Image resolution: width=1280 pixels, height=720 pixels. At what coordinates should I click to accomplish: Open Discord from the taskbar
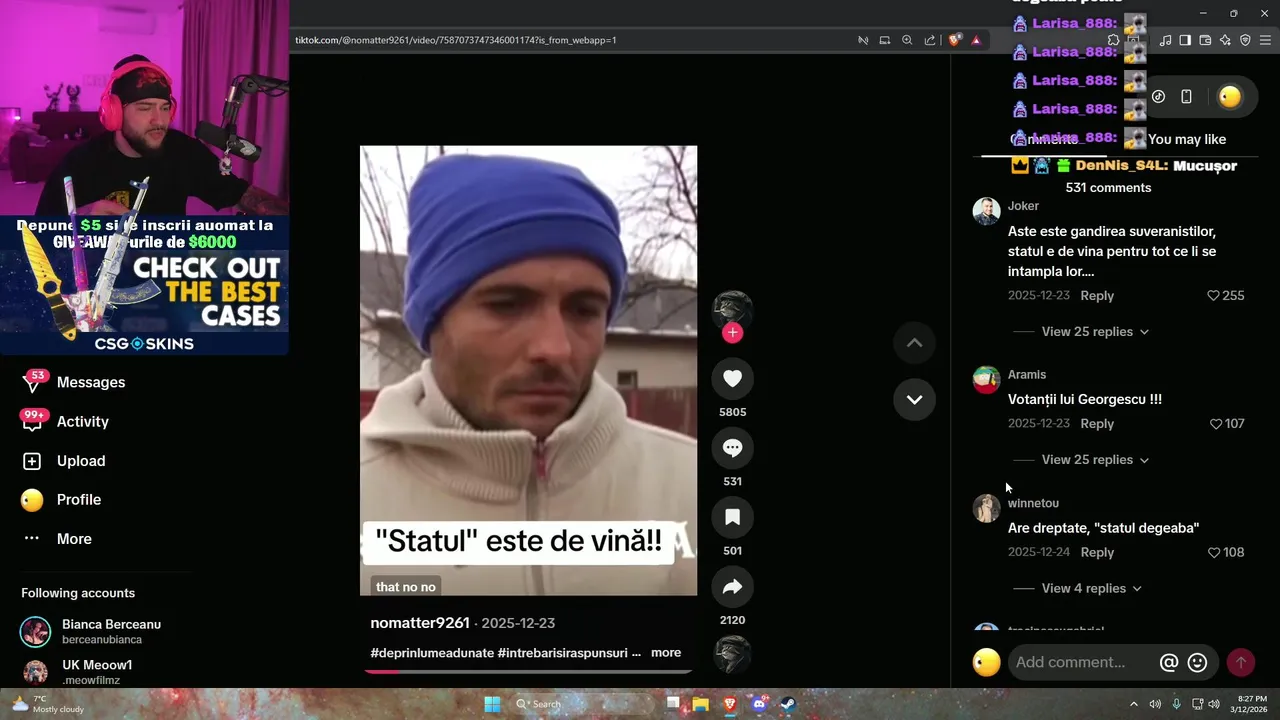(x=758, y=704)
